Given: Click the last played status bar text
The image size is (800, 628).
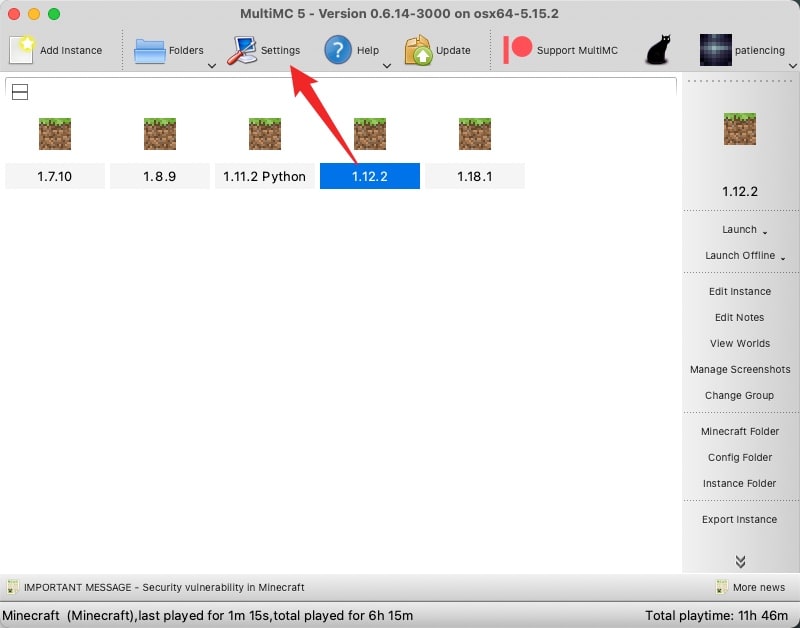Looking at the screenshot, I should tap(208, 616).
